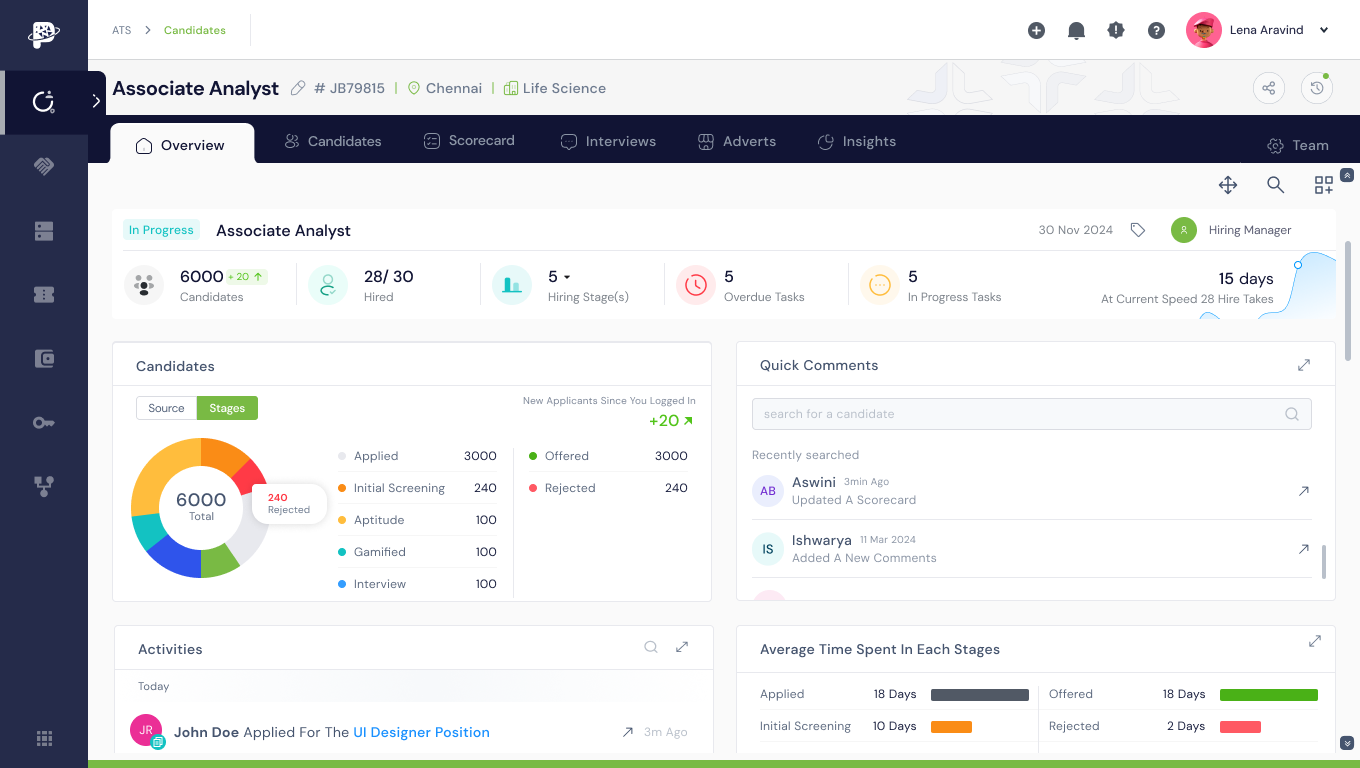1360x768 pixels.
Task: Open the UI Designer Position link
Action: (x=421, y=732)
